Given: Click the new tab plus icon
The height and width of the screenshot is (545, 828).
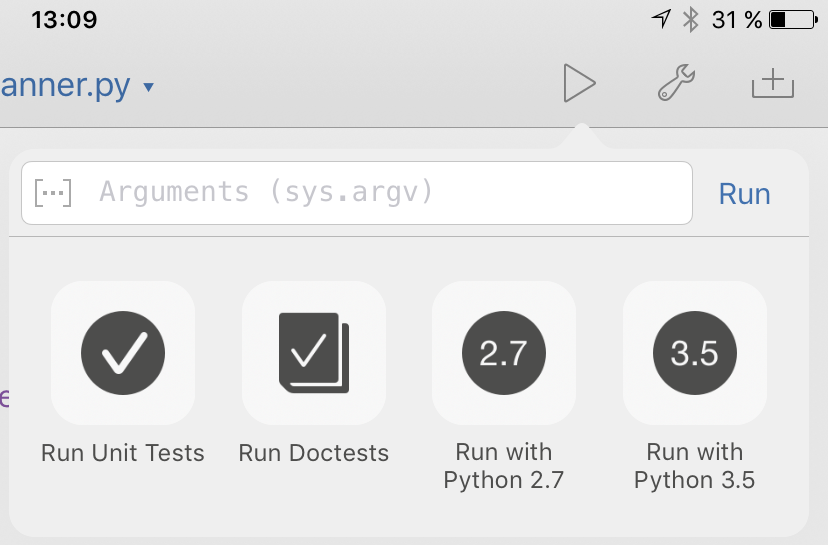Looking at the screenshot, I should point(772,85).
